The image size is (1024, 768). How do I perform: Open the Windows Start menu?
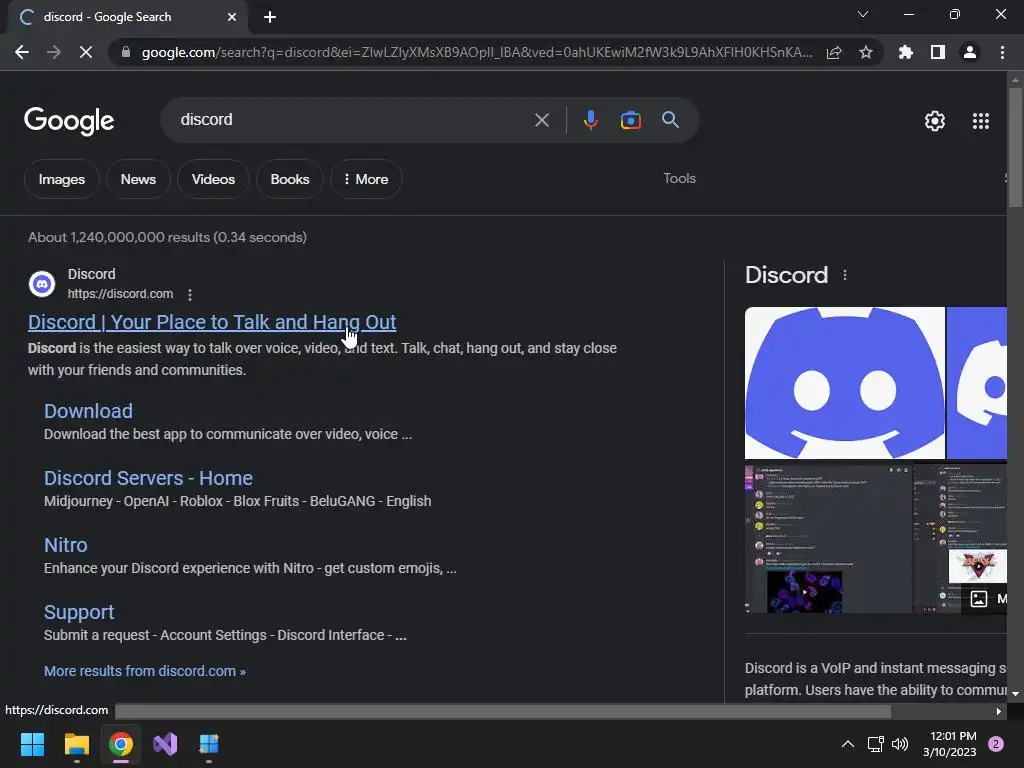coord(32,744)
